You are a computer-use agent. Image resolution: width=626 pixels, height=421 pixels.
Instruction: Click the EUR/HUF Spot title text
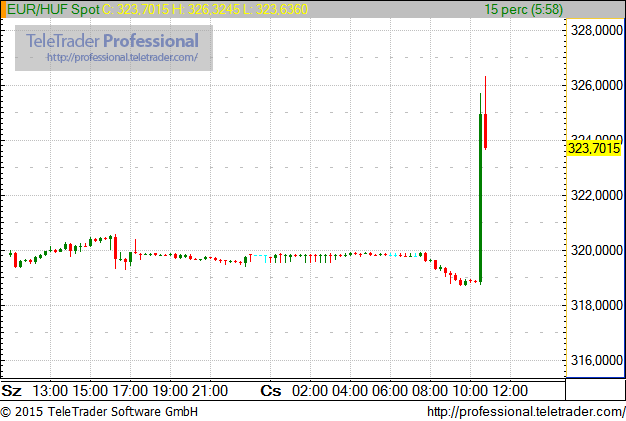[53, 9]
